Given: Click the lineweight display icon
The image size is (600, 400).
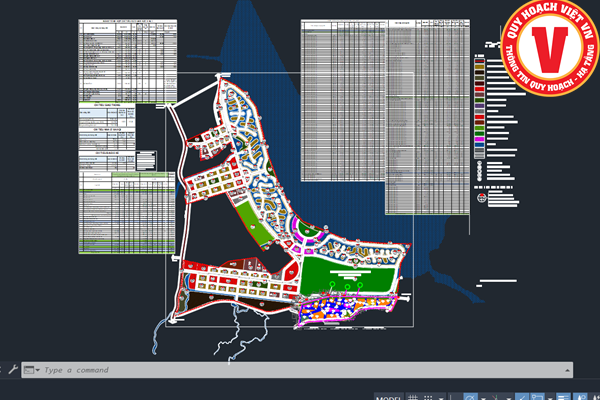Looking at the screenshot, I should (566, 396).
